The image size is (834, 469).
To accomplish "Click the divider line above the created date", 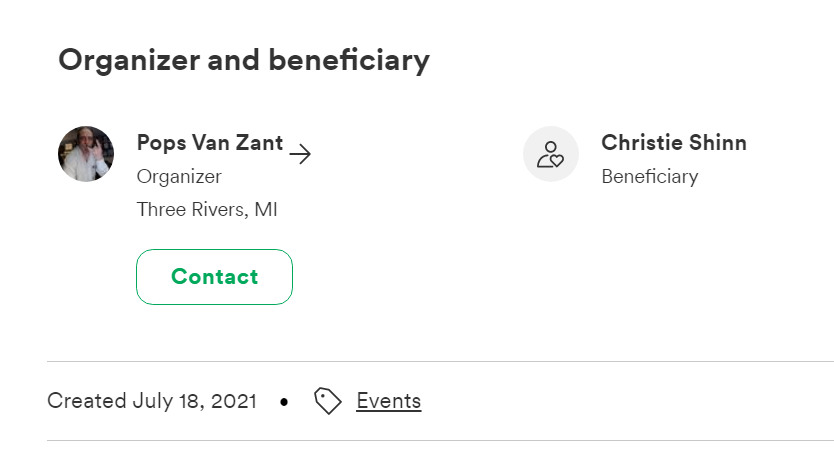I will (440, 362).
